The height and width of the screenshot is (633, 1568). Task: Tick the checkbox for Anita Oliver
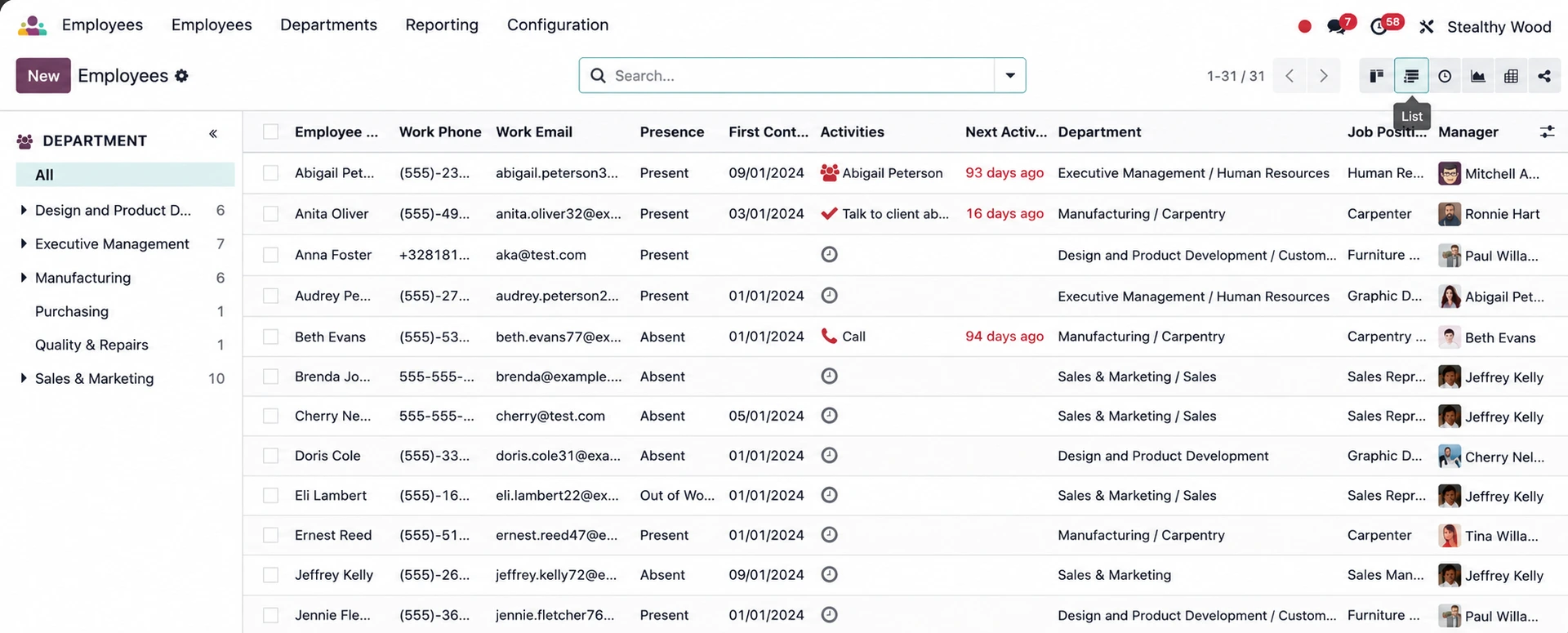[x=271, y=214]
